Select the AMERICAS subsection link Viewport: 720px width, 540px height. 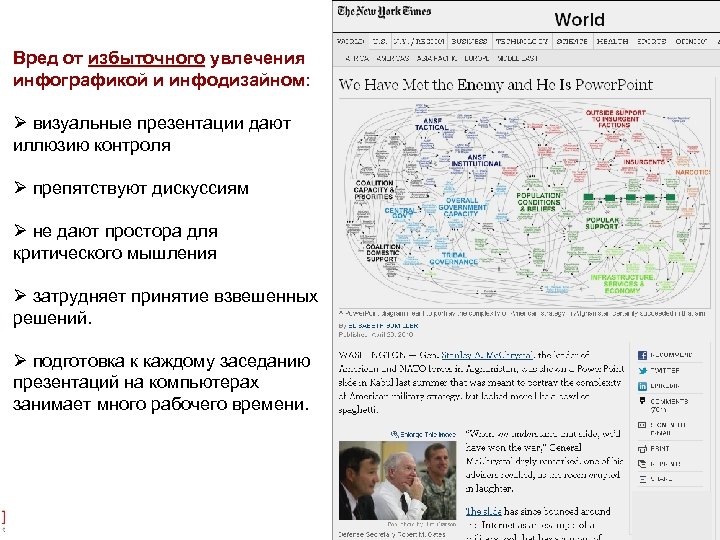[x=393, y=58]
